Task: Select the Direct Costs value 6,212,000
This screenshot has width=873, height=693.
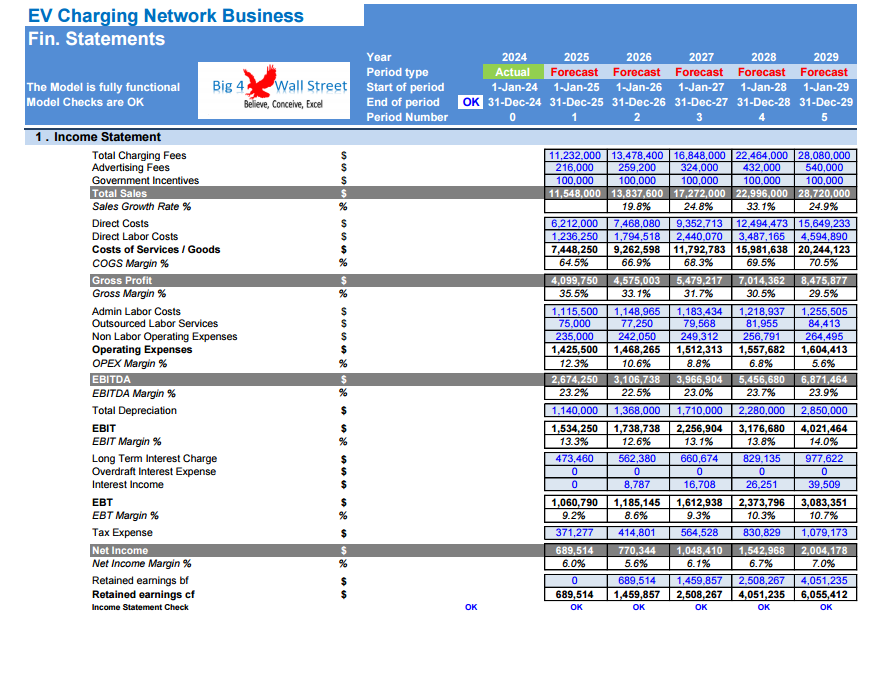Action: 575,223
